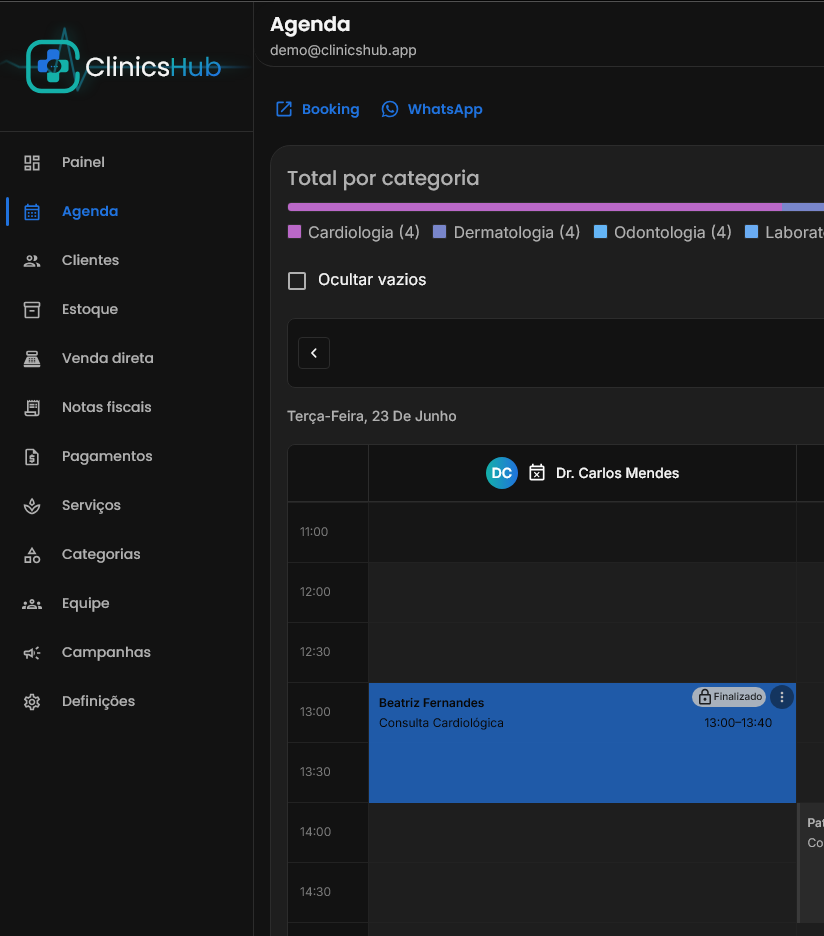Go to Venda direta menu label

107,358
